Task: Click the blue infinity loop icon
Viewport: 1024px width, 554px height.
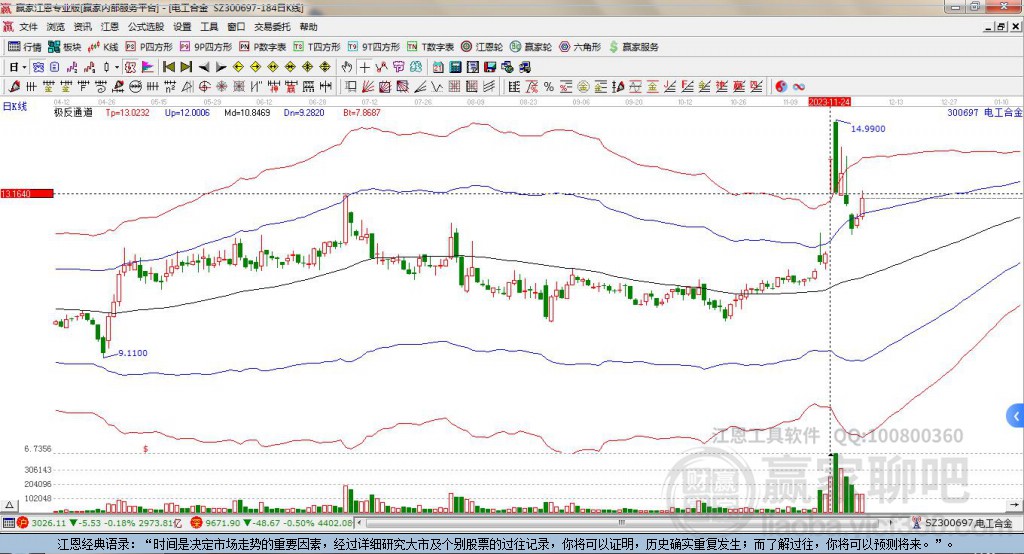Action: (799, 86)
